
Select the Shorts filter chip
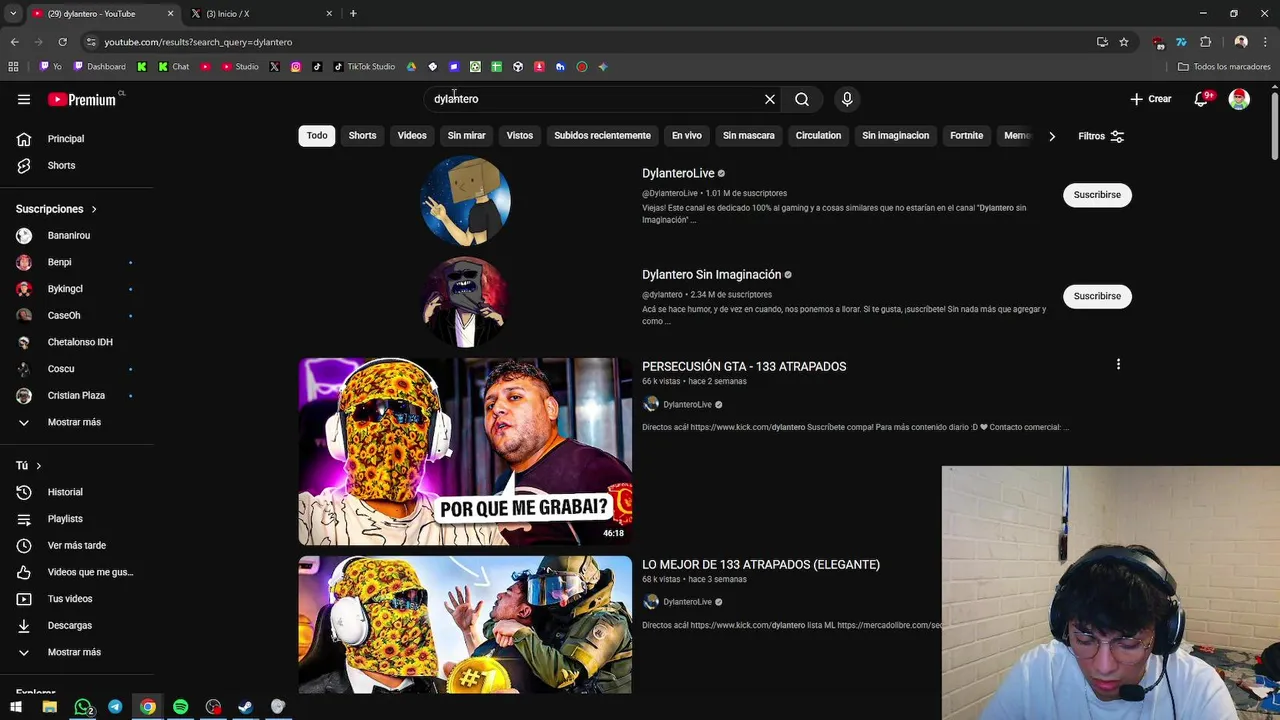[x=362, y=136]
